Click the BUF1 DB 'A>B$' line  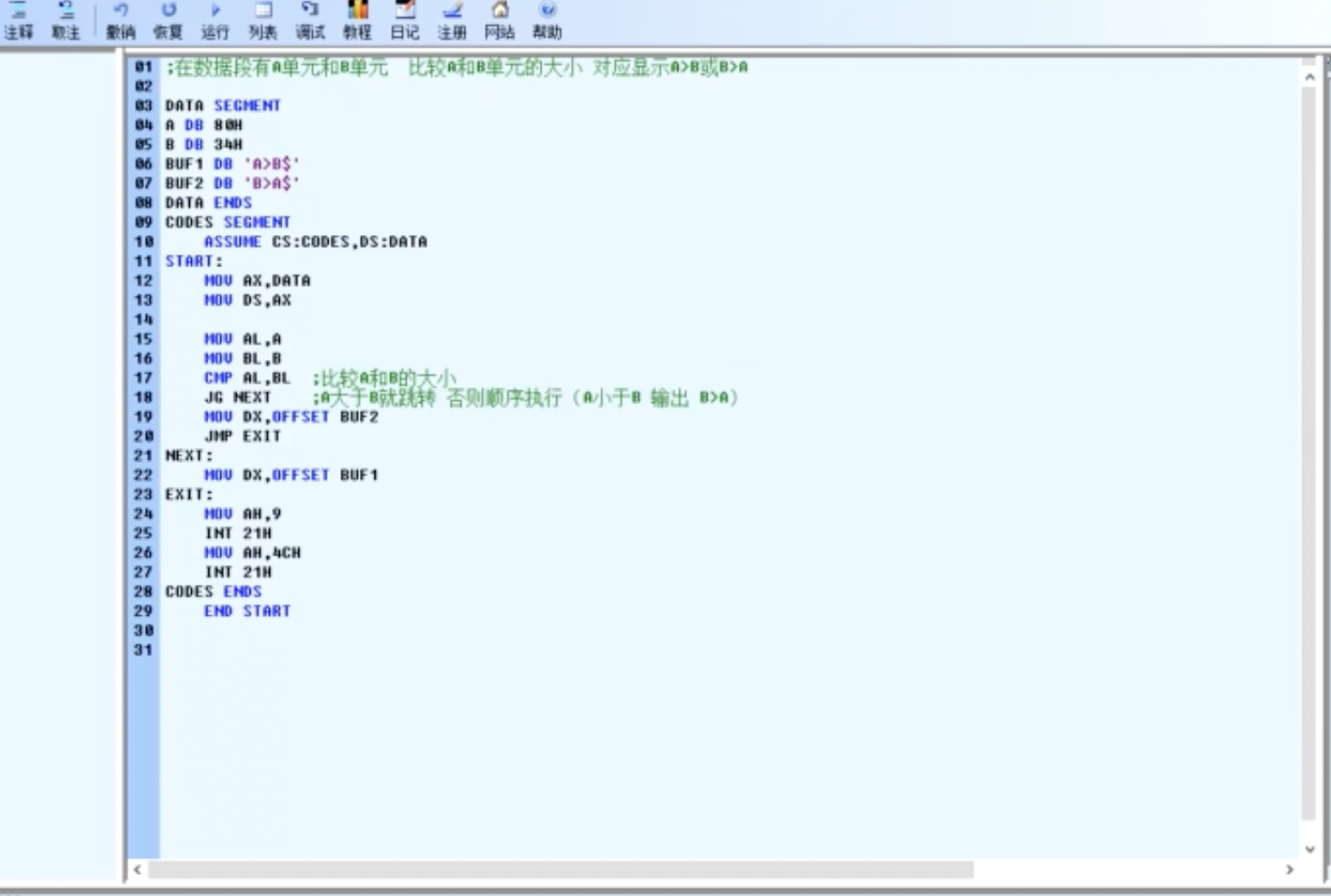pos(232,163)
